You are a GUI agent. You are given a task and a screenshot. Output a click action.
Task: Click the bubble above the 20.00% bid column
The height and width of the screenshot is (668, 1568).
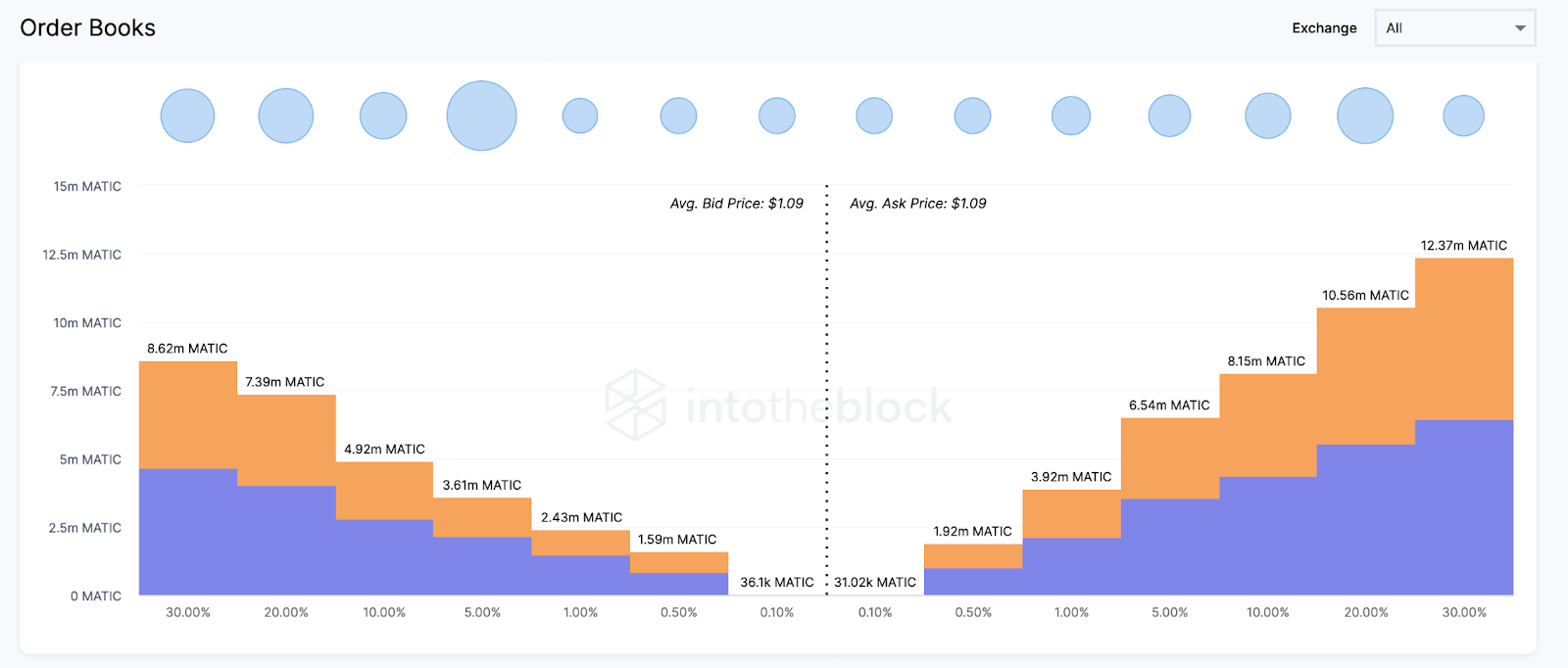(x=285, y=116)
